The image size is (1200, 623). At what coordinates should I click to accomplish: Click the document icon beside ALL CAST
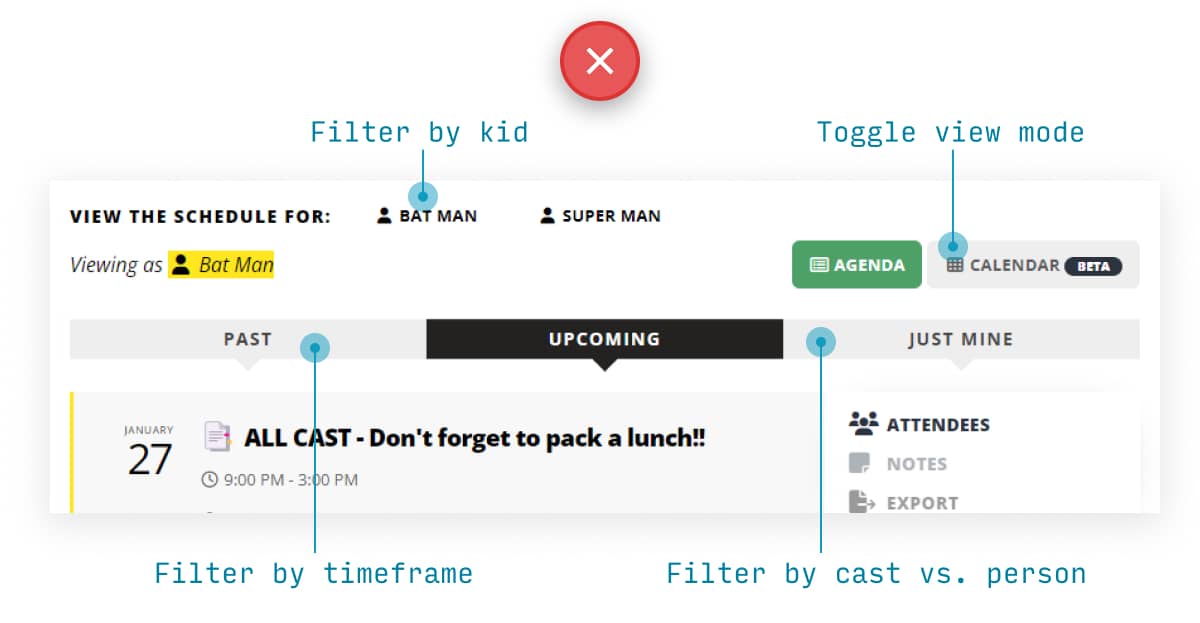pyautogui.click(x=218, y=436)
